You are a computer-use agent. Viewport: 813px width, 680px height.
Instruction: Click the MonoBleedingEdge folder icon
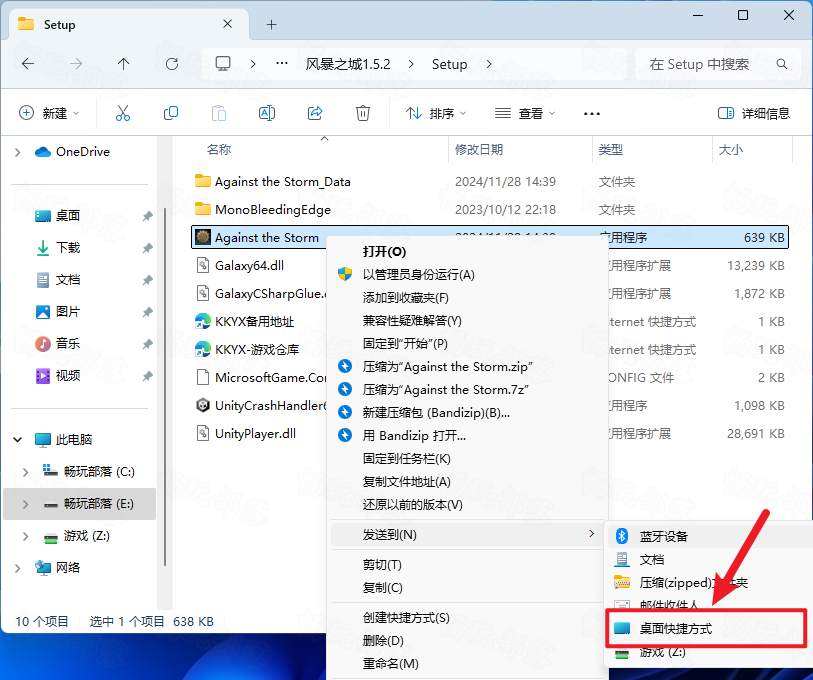pos(203,209)
